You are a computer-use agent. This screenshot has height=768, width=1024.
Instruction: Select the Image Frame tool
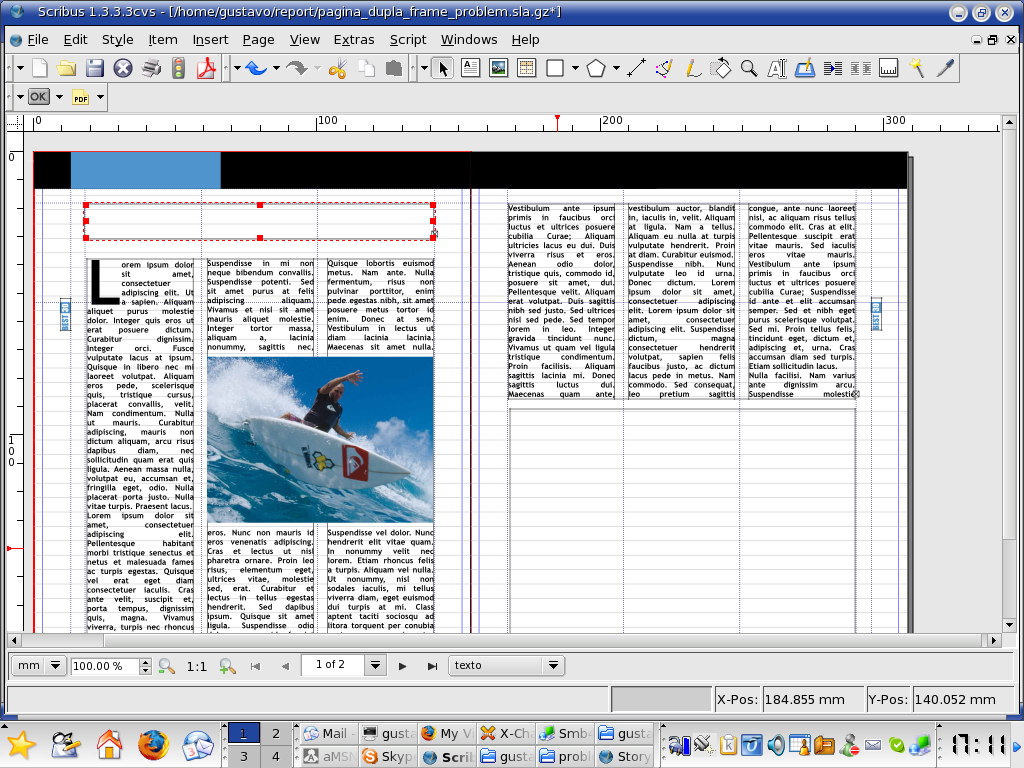coord(497,68)
